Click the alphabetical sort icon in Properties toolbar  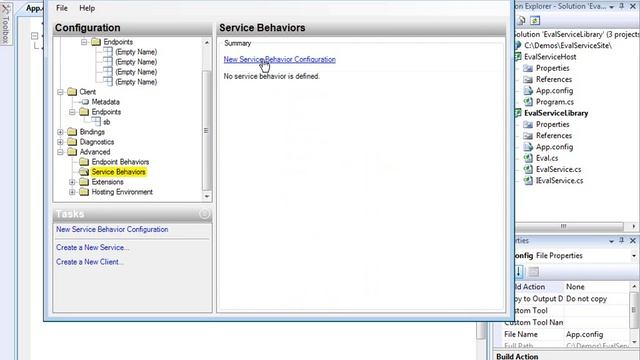519,272
